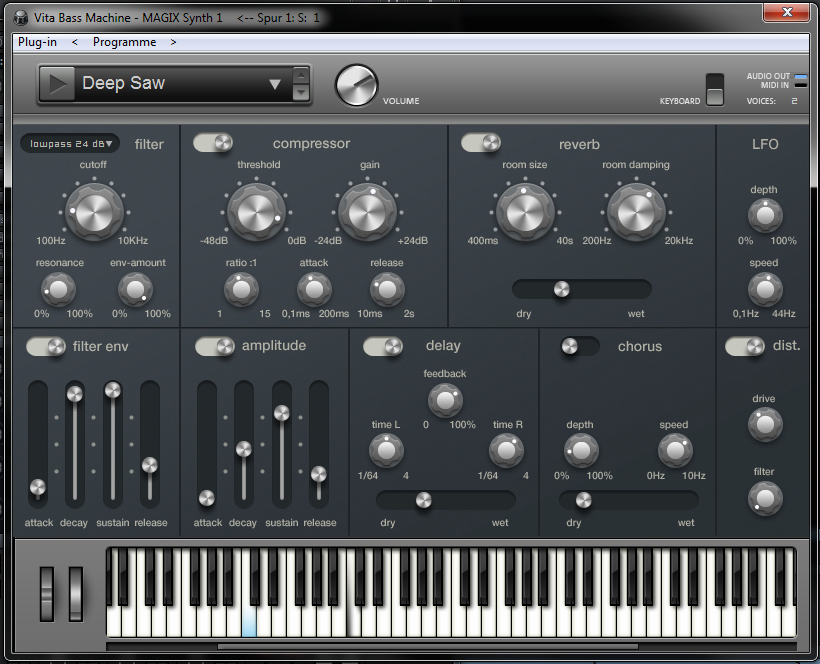Click the master volume knob
Image resolution: width=820 pixels, height=664 pixels.
click(x=356, y=86)
